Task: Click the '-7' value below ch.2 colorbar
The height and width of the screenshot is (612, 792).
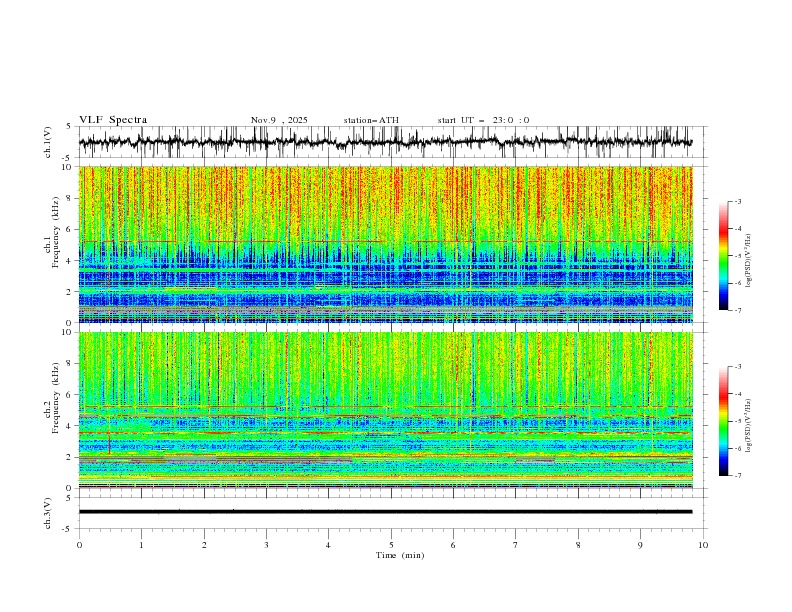Action: point(737,476)
